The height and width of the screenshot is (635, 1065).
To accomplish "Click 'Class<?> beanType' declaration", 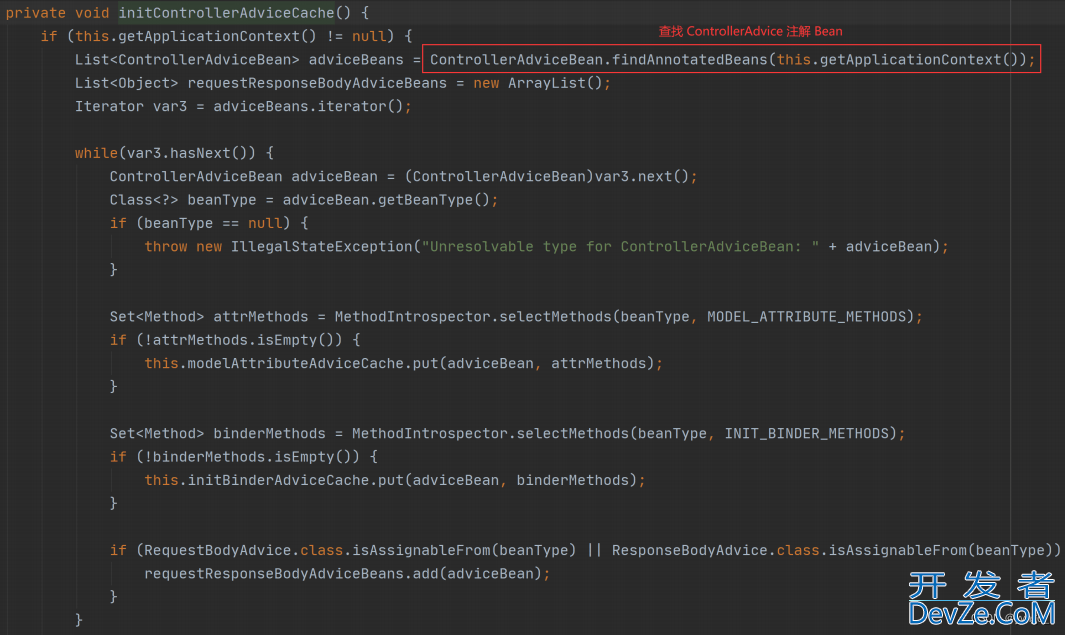I will (183, 200).
